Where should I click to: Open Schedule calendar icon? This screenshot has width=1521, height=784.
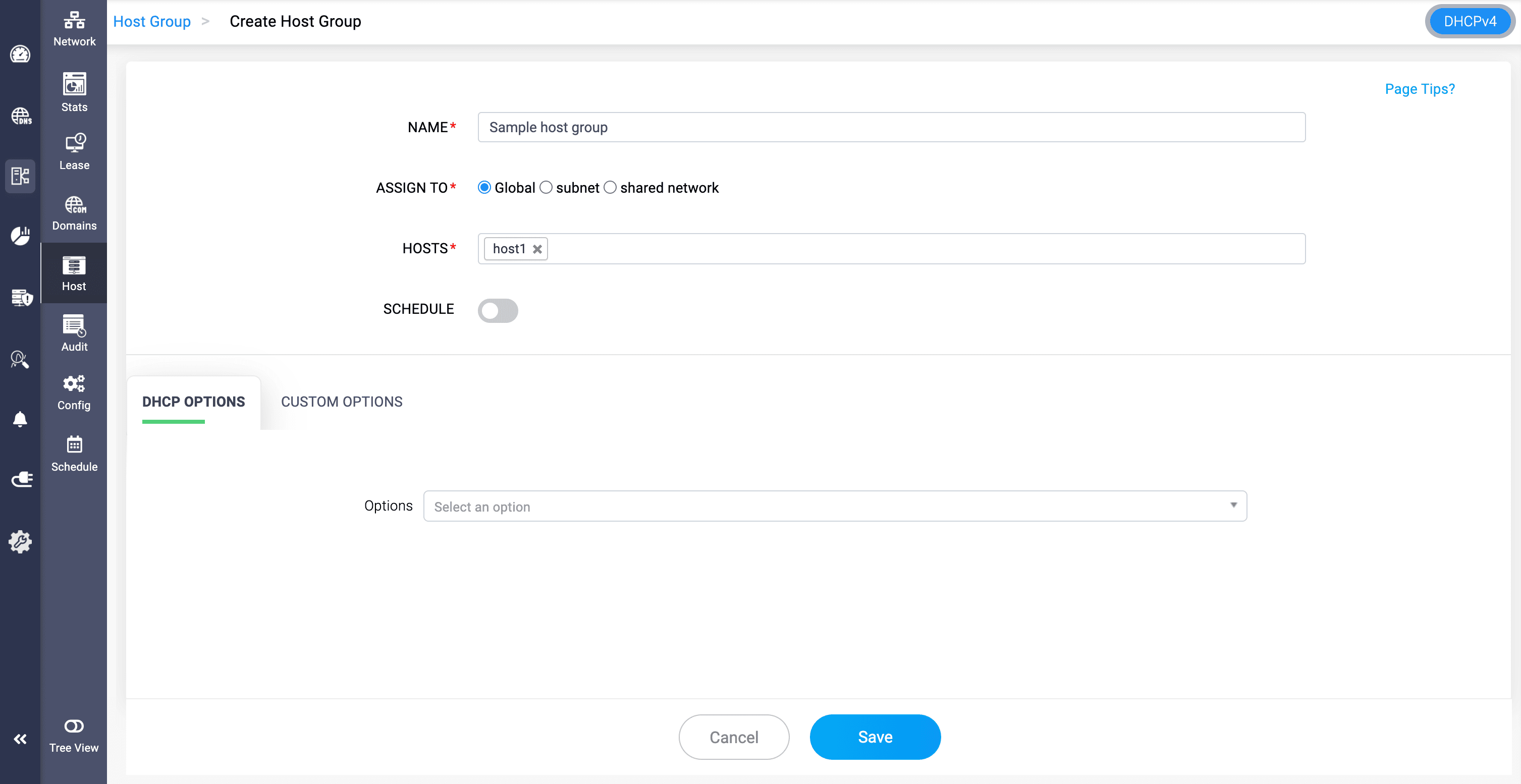pyautogui.click(x=74, y=444)
